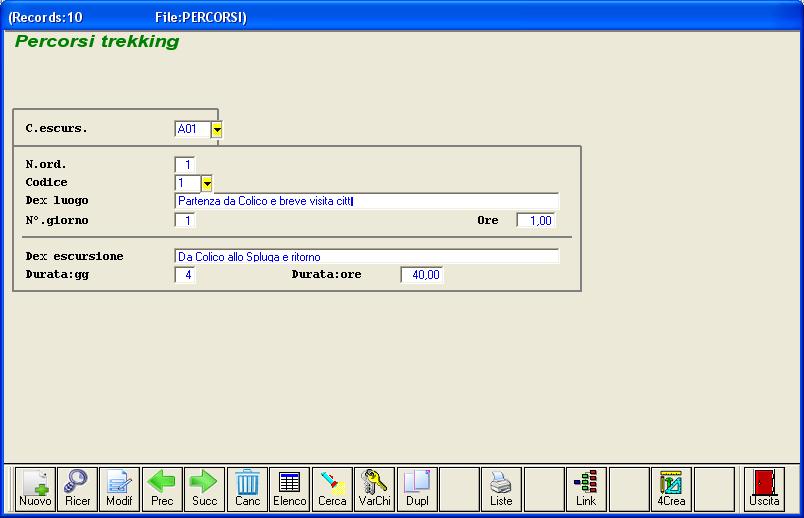Click the Durata:ore field showing 40,00
Screen dimensions: 804x518
click(x=421, y=275)
